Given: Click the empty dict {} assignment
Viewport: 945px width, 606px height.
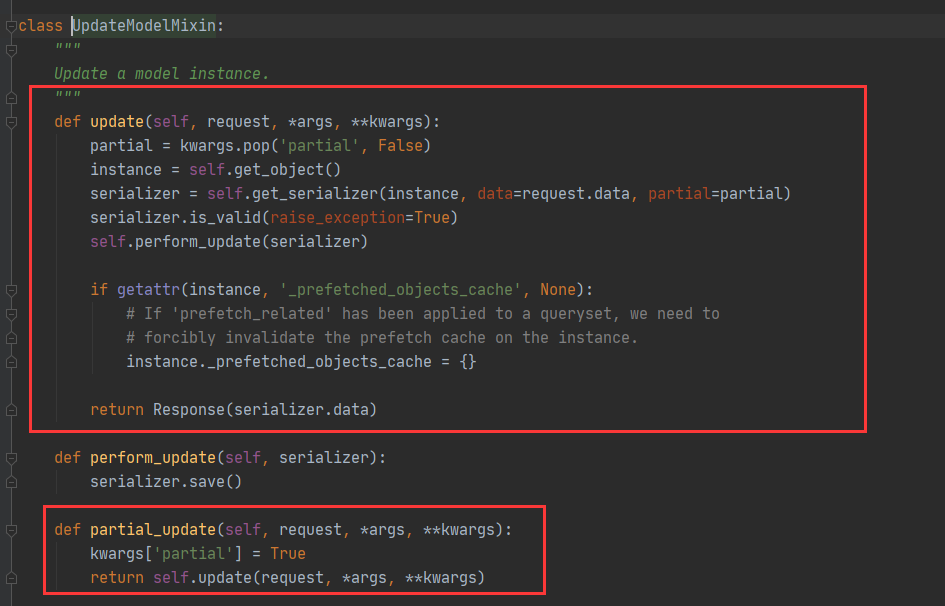Looking at the screenshot, I should pos(468,362).
